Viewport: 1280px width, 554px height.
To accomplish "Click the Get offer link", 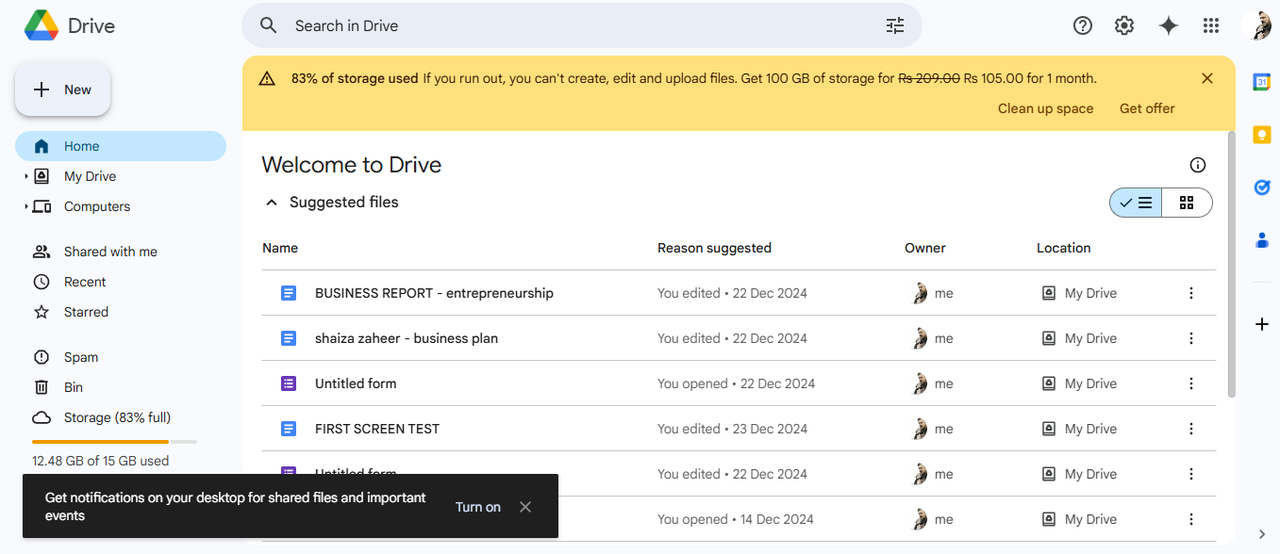I will pos(1147,109).
